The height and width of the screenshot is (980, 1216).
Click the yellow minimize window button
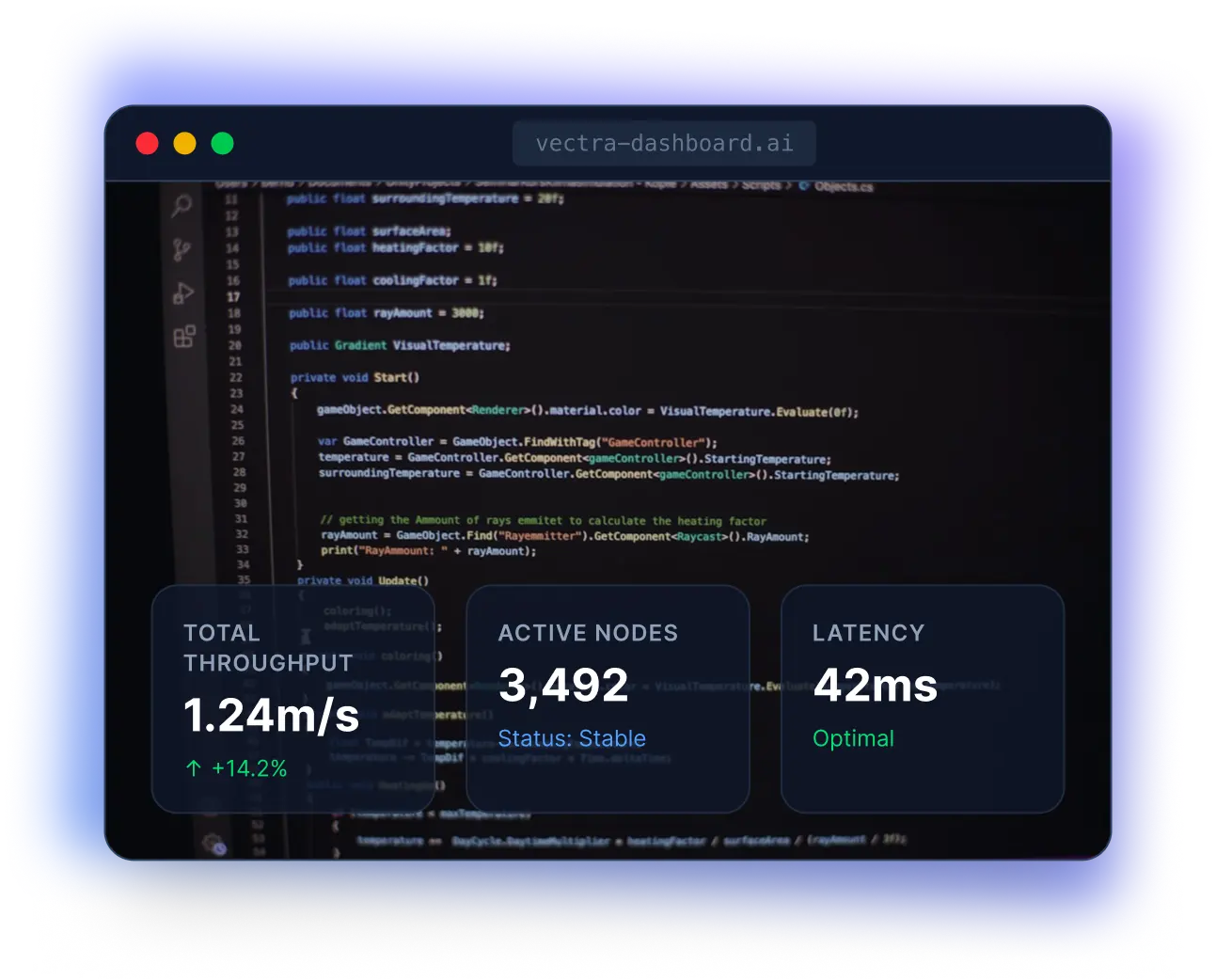click(x=185, y=143)
